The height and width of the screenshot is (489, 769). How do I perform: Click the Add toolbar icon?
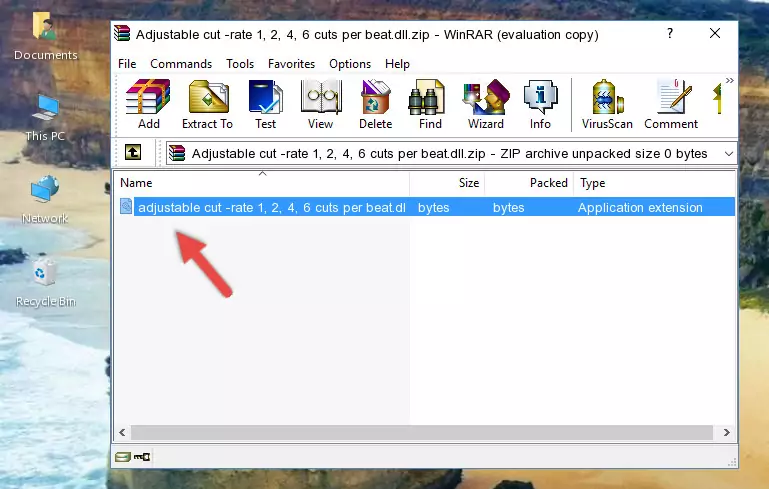coord(148,104)
